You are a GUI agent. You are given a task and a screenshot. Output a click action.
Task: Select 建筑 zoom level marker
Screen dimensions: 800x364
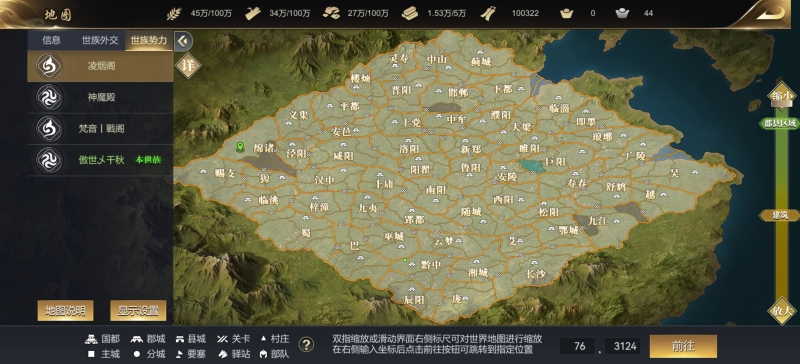pos(779,215)
